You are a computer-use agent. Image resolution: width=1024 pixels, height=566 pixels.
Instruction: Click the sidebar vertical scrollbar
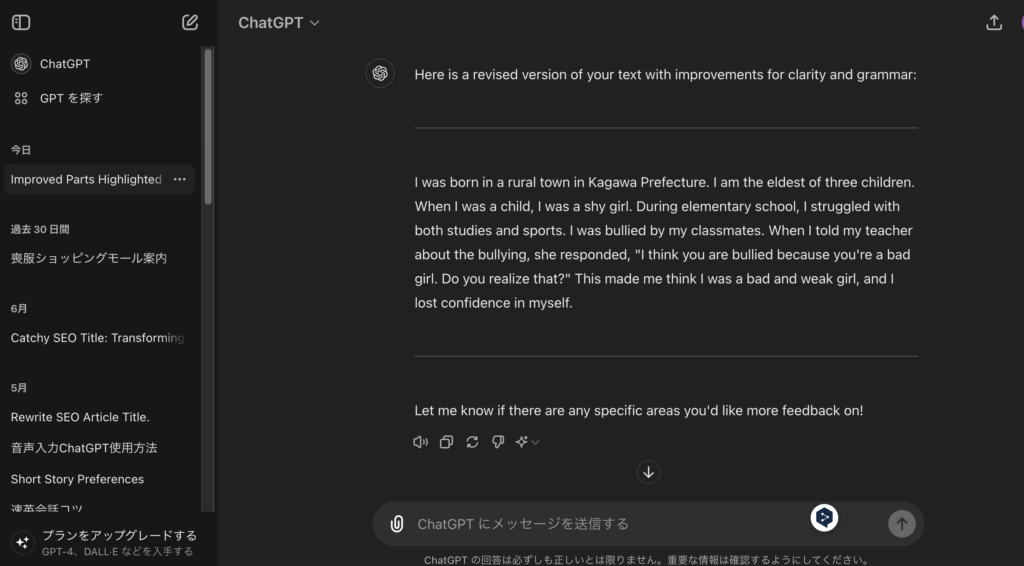pyautogui.click(x=208, y=127)
